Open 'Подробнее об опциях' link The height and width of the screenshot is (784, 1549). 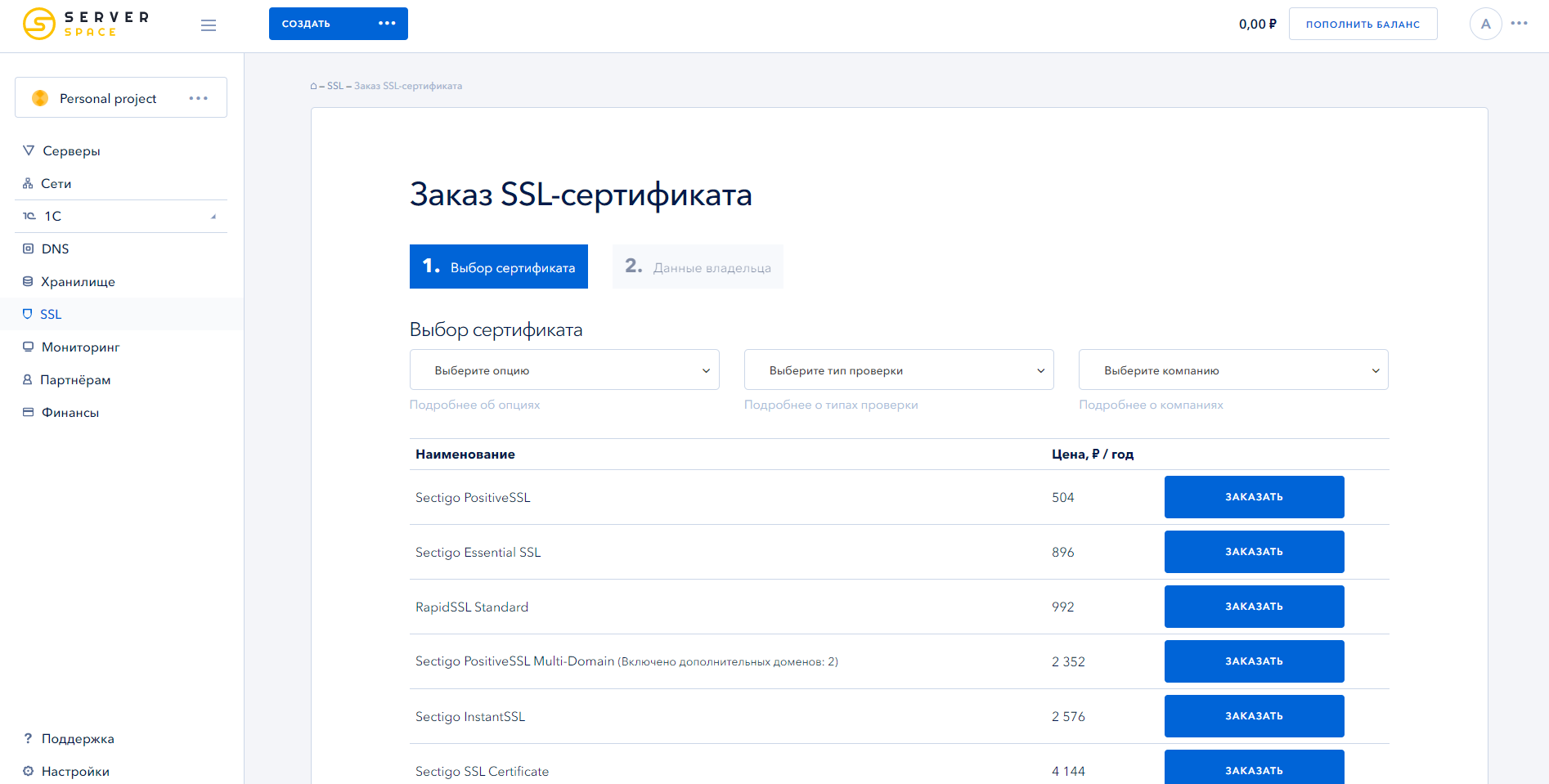[x=474, y=405]
